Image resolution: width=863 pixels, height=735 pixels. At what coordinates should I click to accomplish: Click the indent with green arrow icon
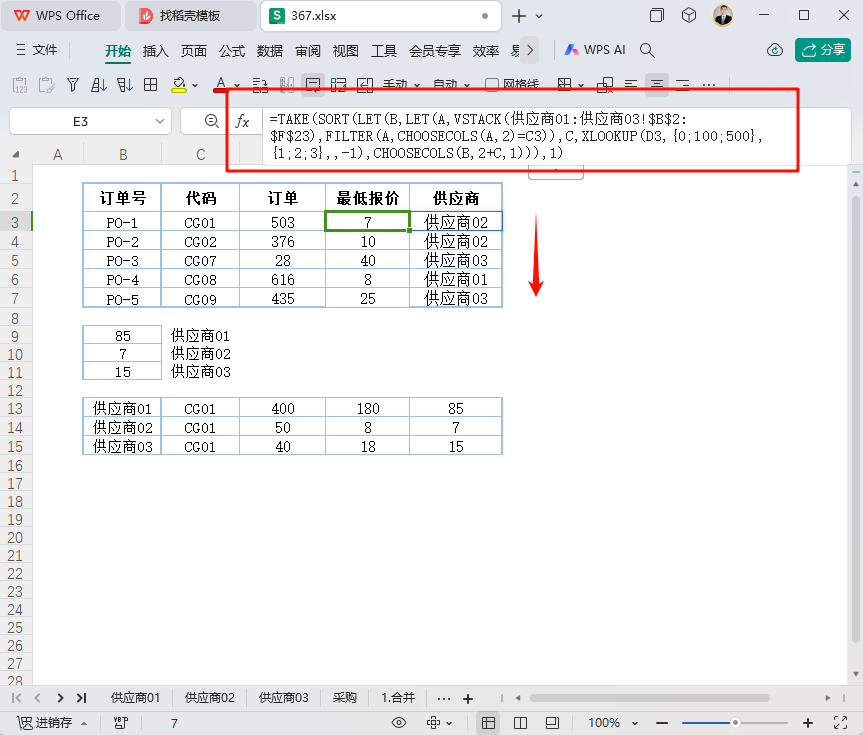(365, 85)
